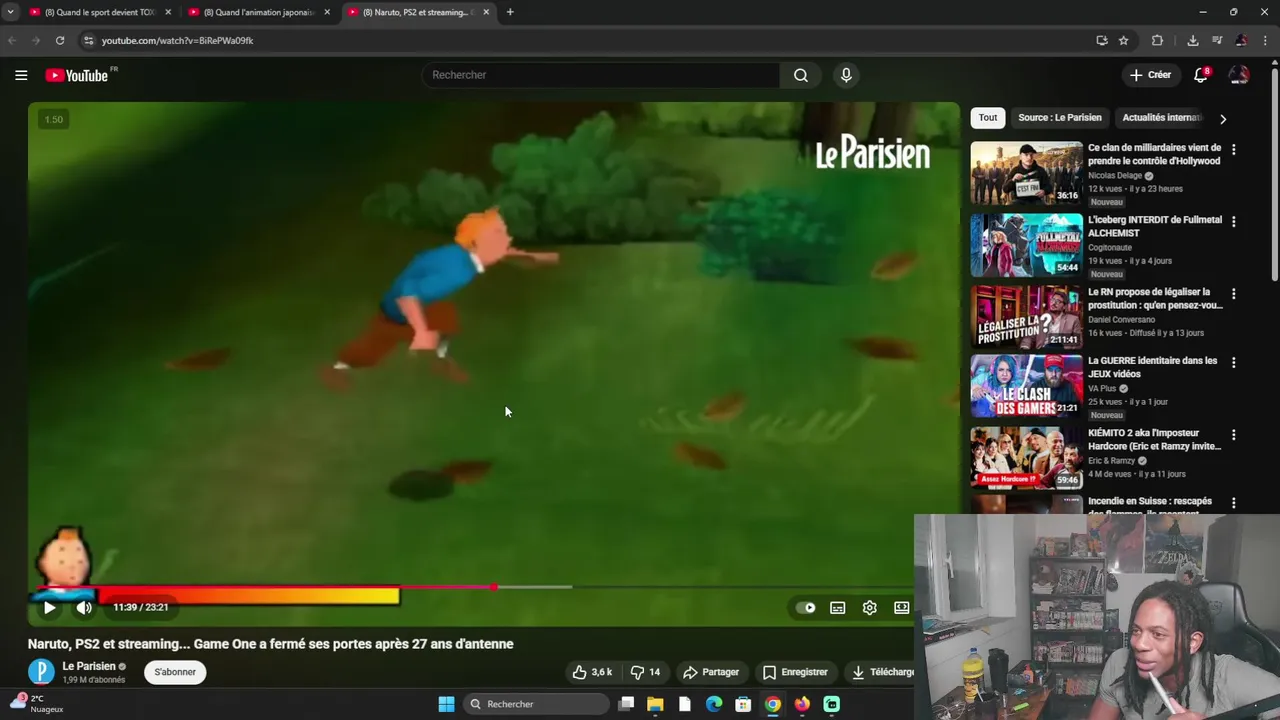Click the search magnifier button
This screenshot has width=1280, height=720.
pyautogui.click(x=801, y=75)
